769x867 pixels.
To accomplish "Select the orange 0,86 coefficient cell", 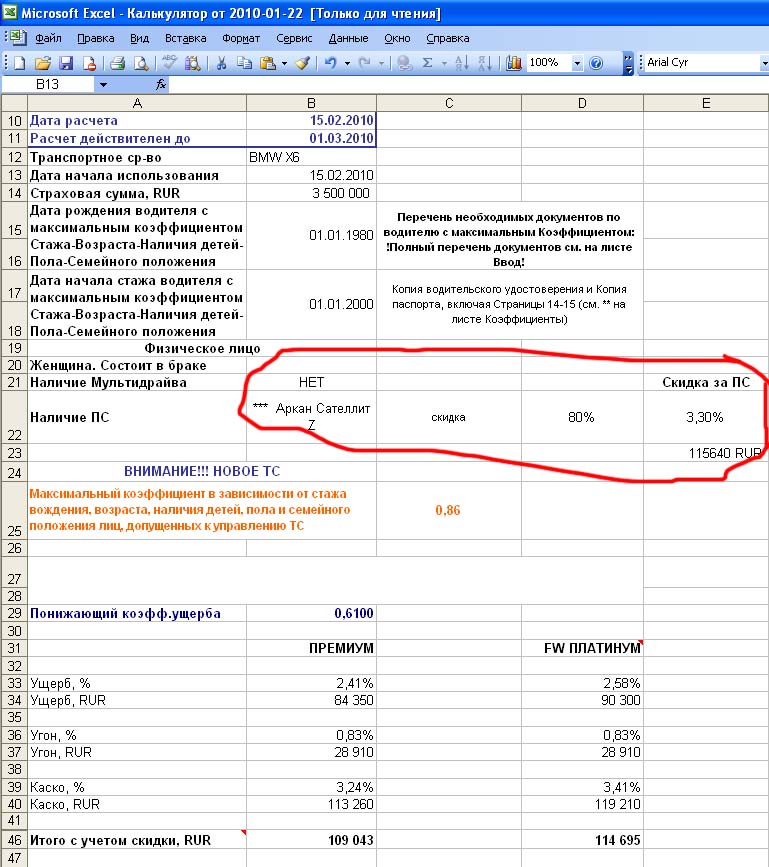I will [x=449, y=510].
